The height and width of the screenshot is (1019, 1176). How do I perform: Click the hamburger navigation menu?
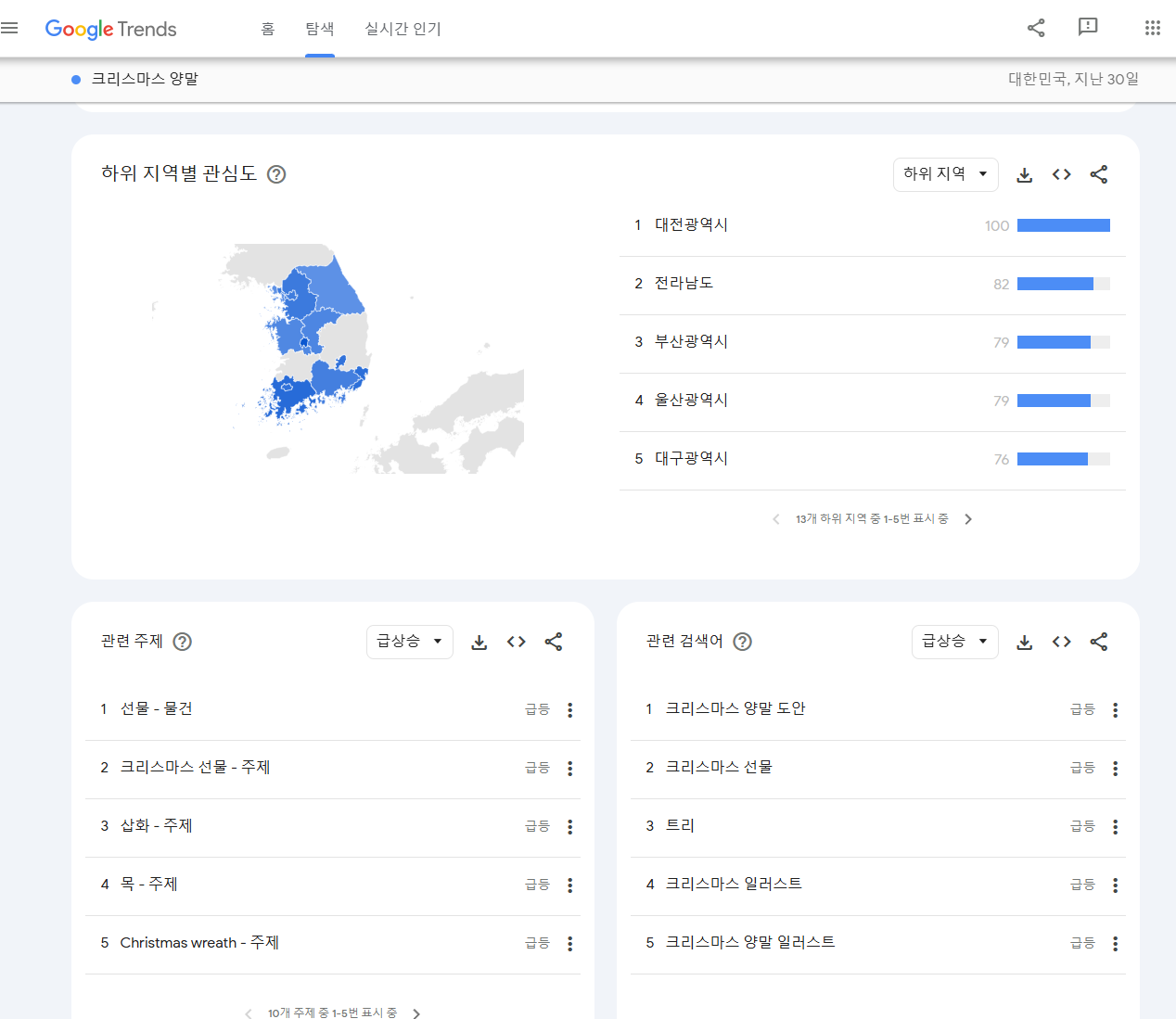click(10, 28)
